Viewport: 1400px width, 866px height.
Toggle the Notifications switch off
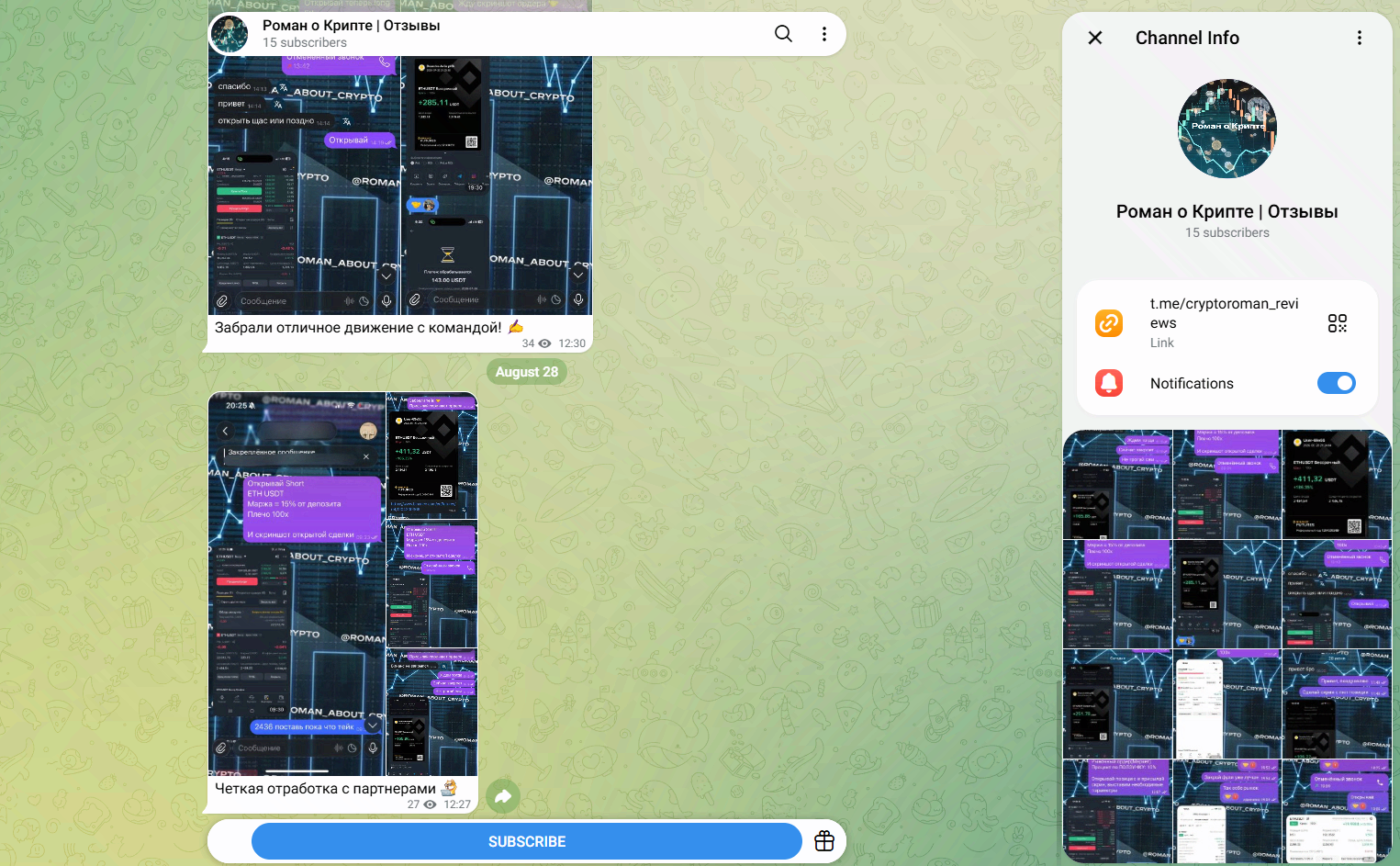coord(1337,383)
